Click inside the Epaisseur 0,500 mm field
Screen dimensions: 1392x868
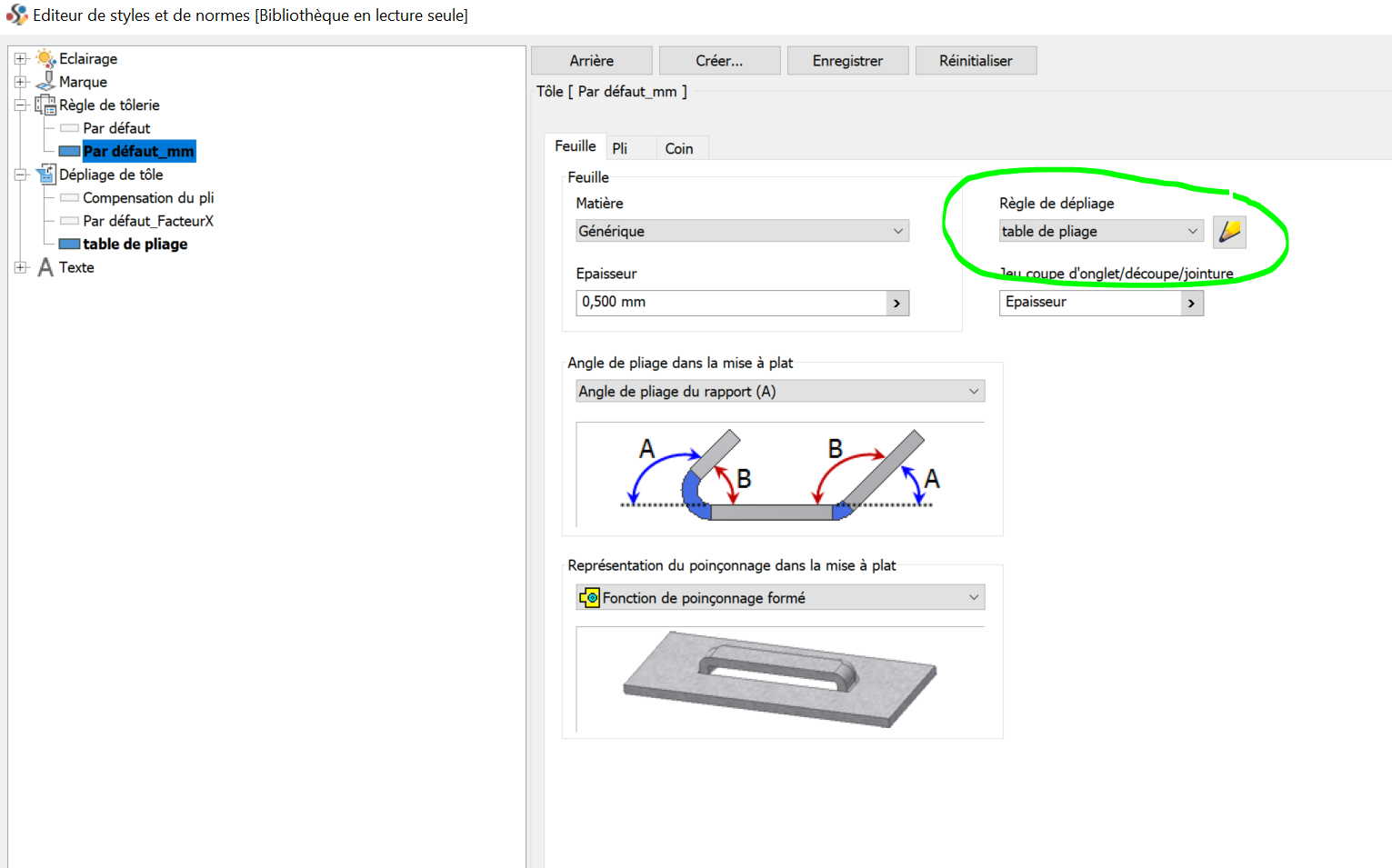point(691,303)
